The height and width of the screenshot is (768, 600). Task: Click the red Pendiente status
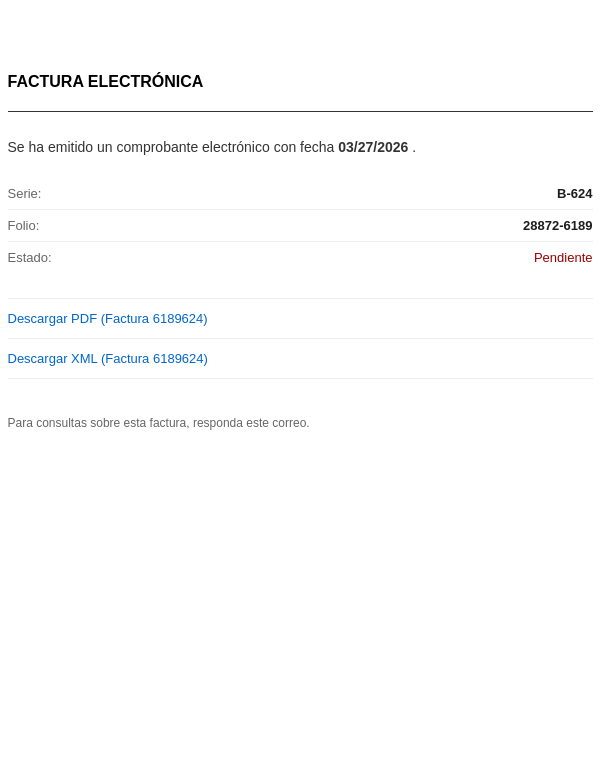point(563,258)
